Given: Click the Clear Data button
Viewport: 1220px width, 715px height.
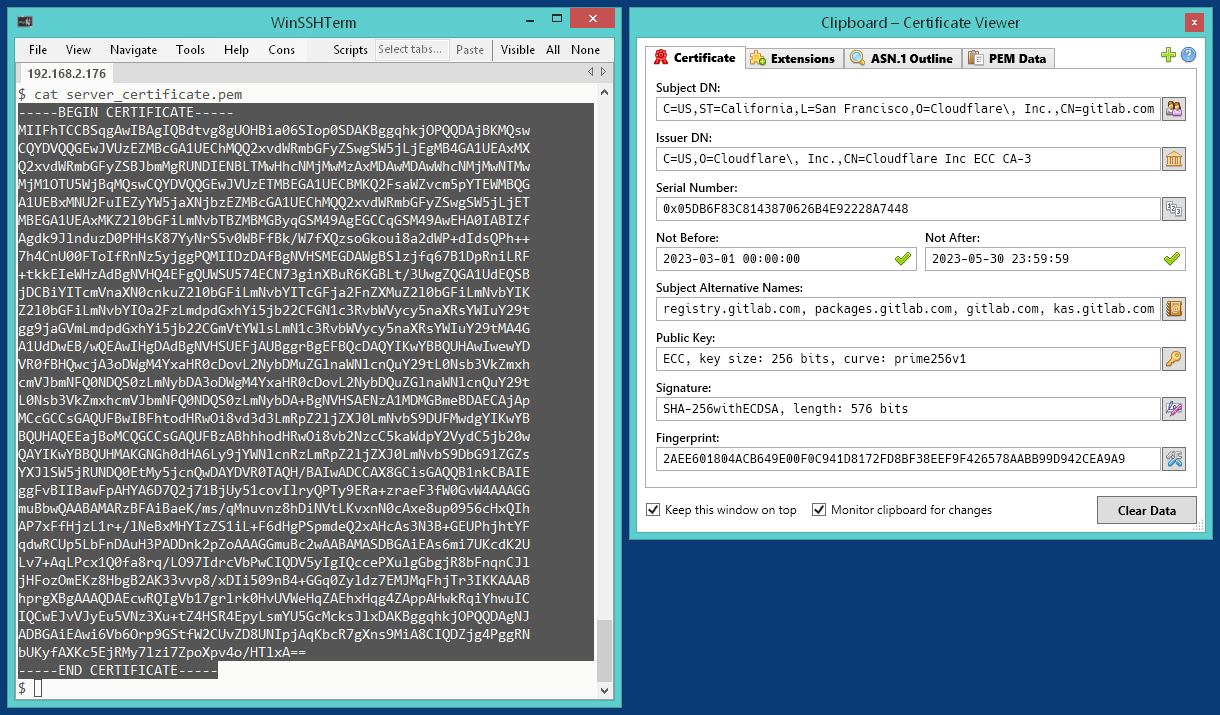Looking at the screenshot, I should pos(1147,510).
